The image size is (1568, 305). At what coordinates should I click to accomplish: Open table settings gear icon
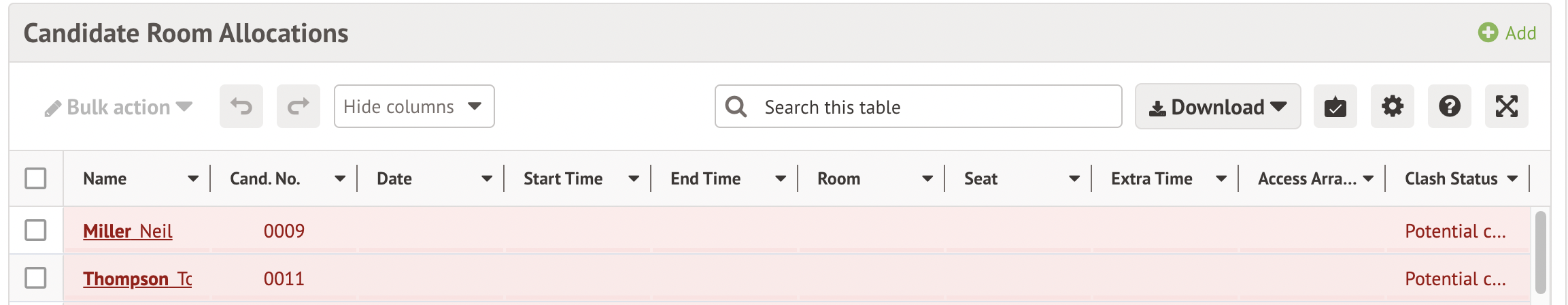click(1392, 106)
